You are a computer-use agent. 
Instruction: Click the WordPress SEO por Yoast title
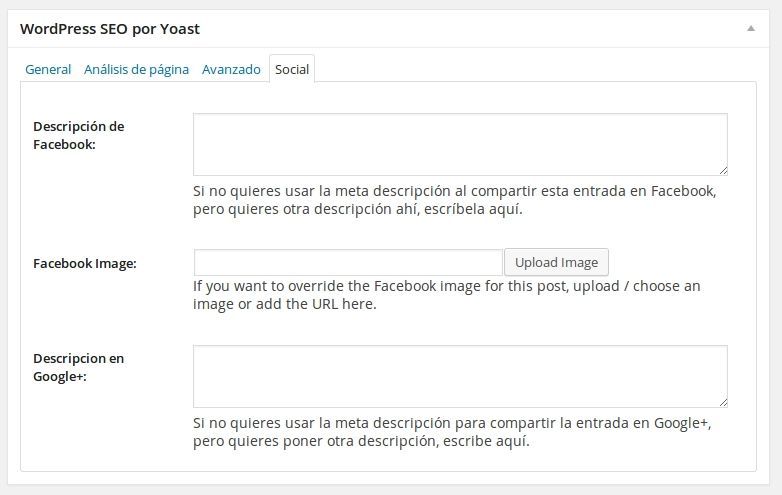pyautogui.click(x=110, y=29)
